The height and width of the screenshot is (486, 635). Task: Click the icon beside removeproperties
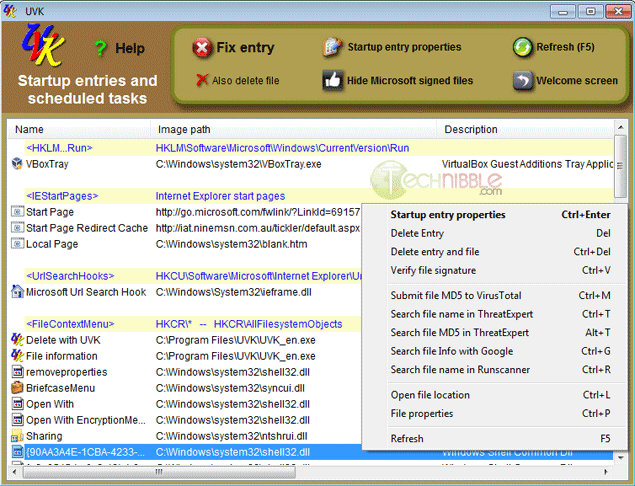pyautogui.click(x=17, y=372)
